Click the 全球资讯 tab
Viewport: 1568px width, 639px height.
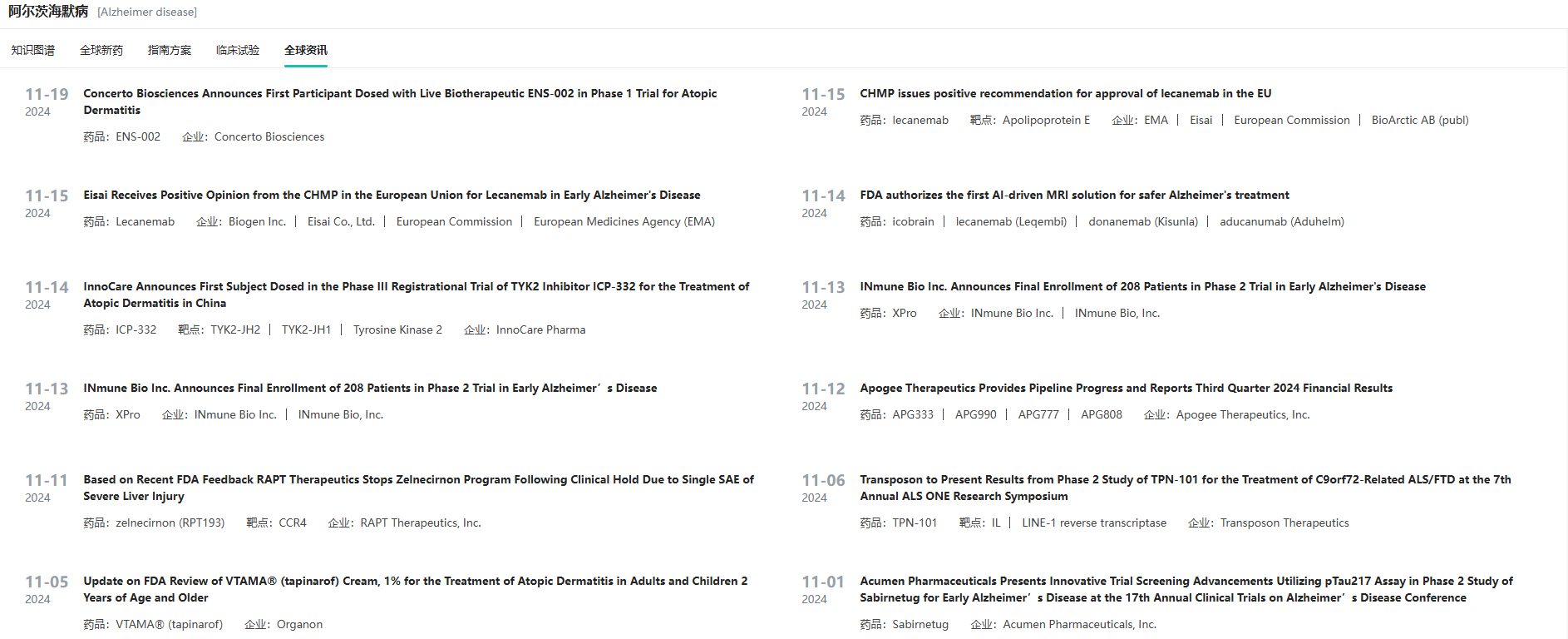306,51
